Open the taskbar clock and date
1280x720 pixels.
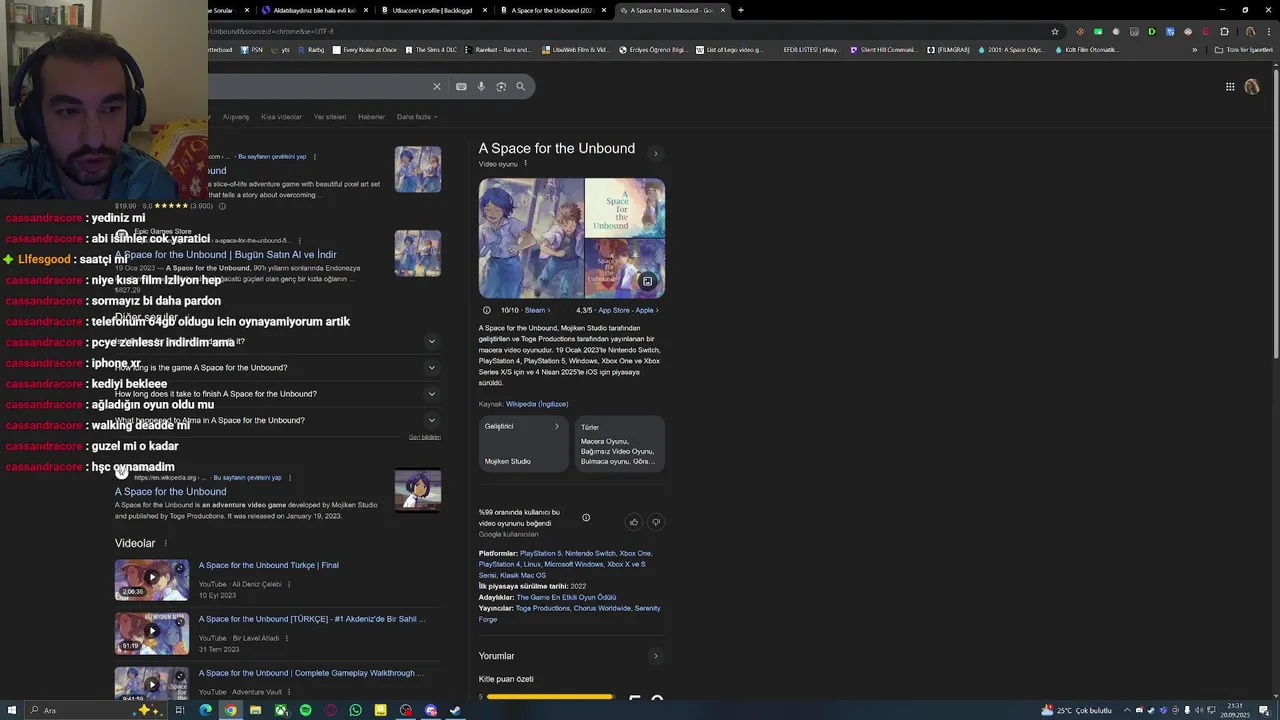pyautogui.click(x=1235, y=710)
